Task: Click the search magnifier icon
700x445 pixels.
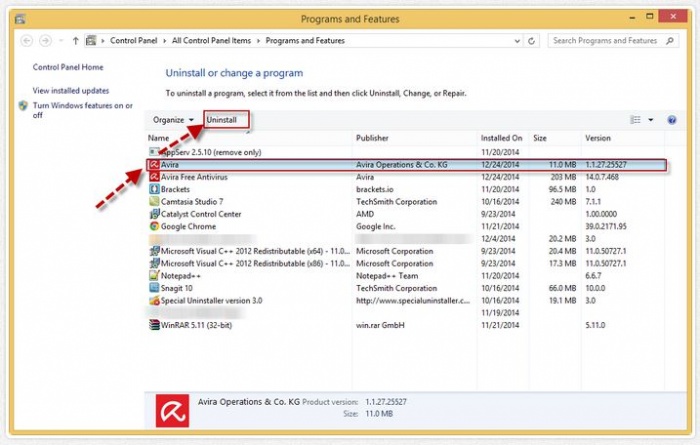Action: [670, 41]
